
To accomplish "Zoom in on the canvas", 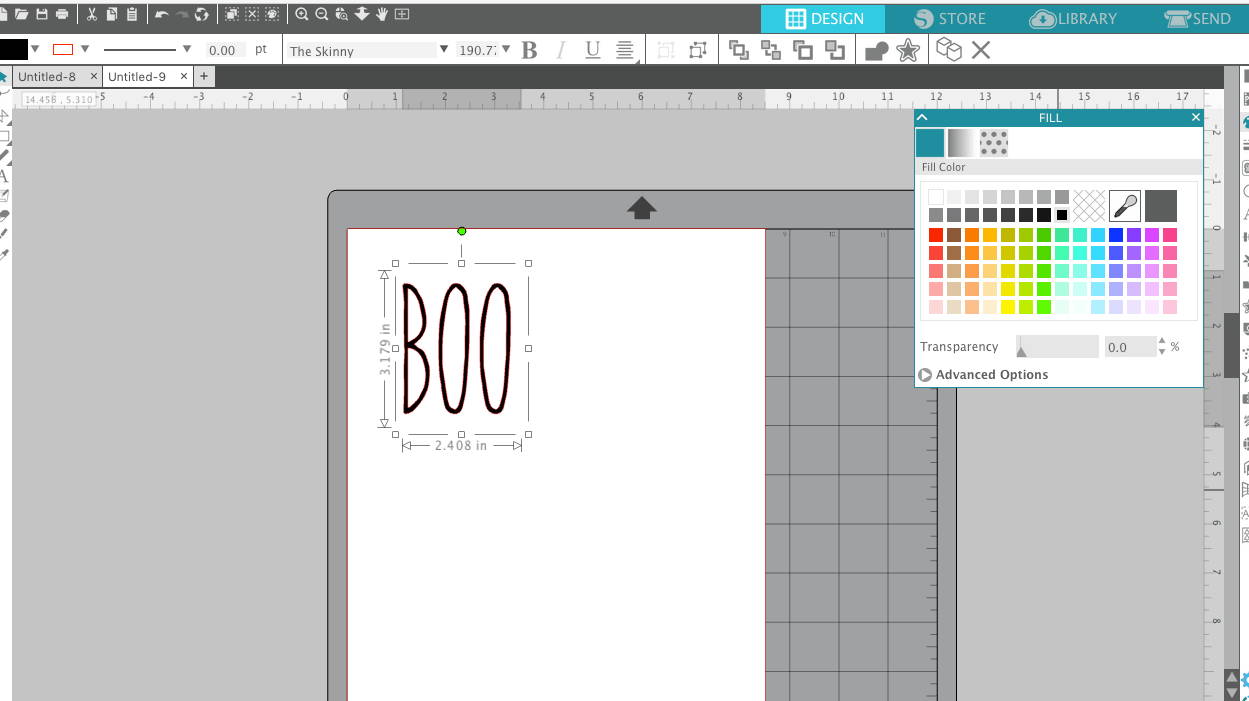I will click(301, 15).
